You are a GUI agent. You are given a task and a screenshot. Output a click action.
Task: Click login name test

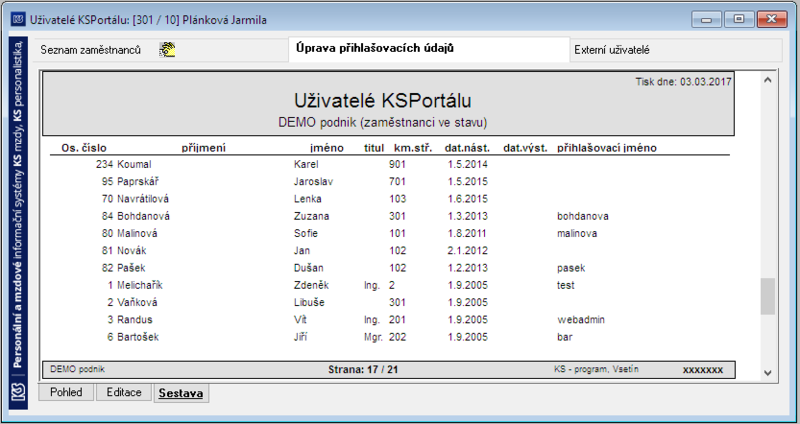pos(566,285)
